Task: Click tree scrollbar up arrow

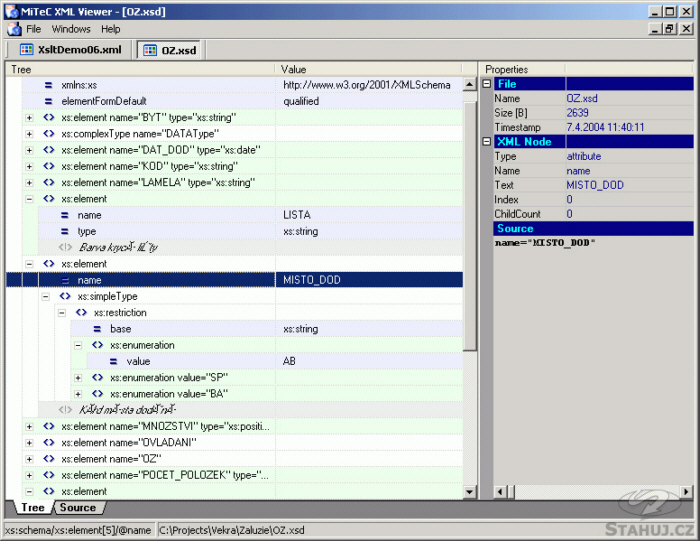Action: pyautogui.click(x=469, y=84)
